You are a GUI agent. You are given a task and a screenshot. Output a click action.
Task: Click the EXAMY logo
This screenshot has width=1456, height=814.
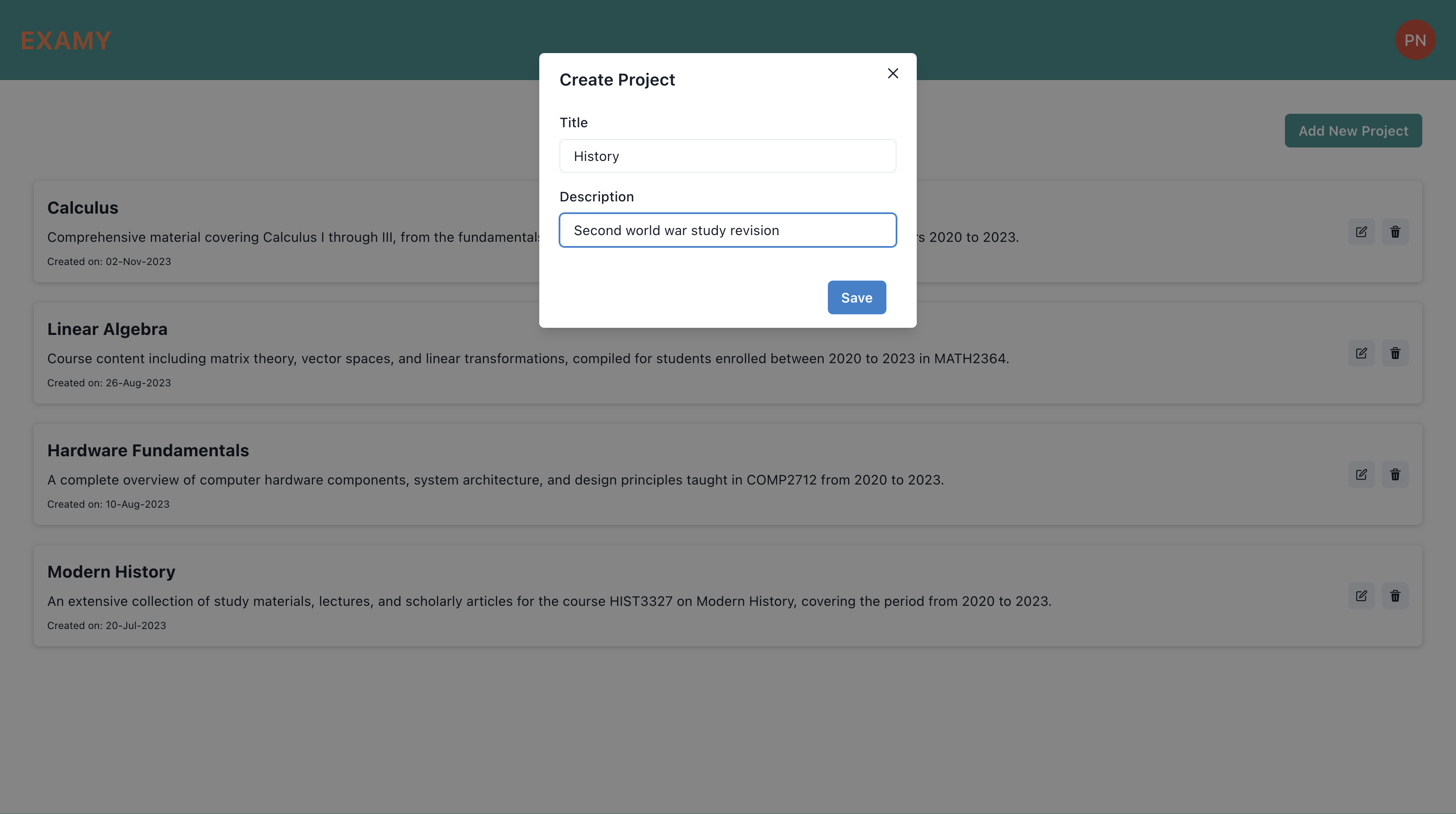click(66, 41)
